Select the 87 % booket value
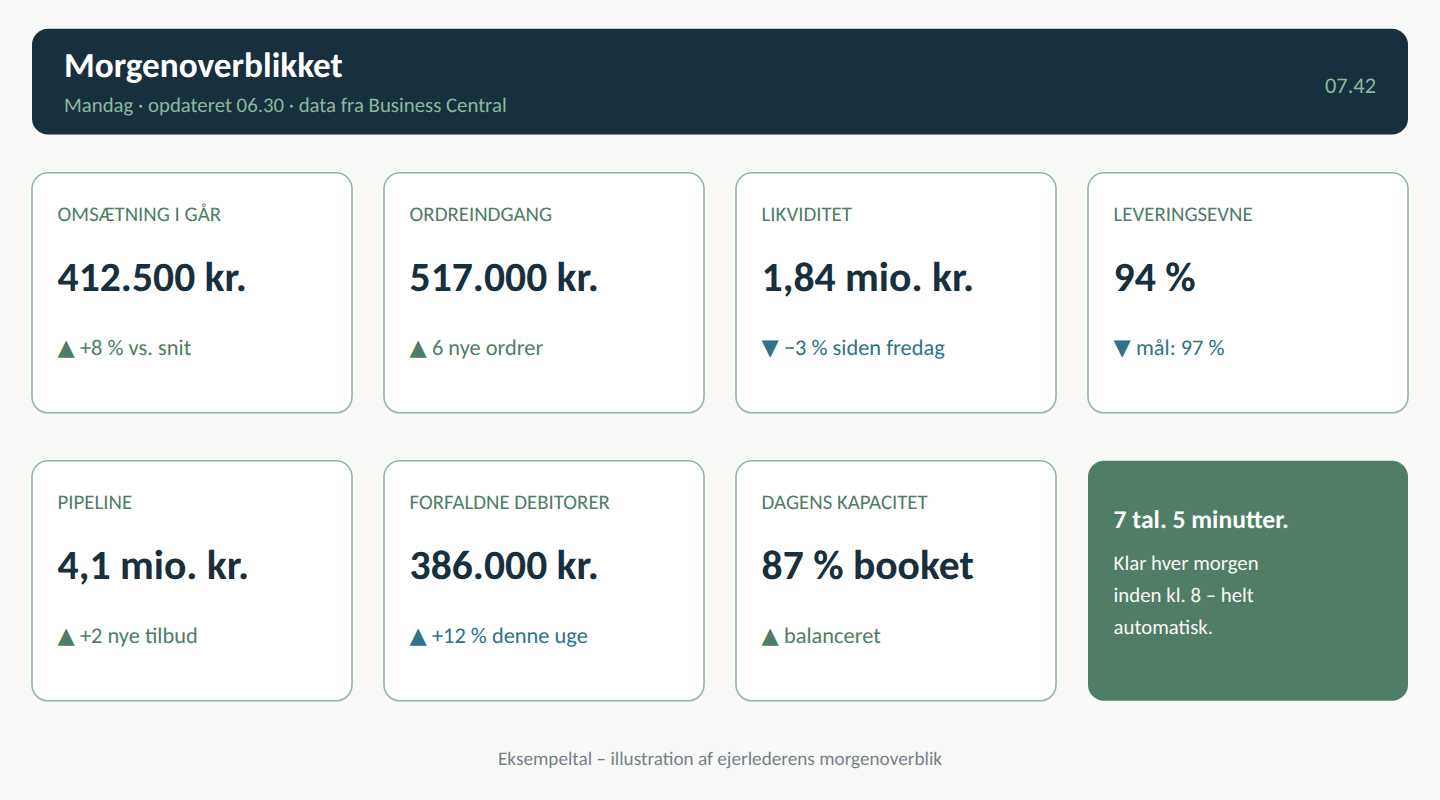Image resolution: width=1440 pixels, height=800 pixels. [867, 566]
